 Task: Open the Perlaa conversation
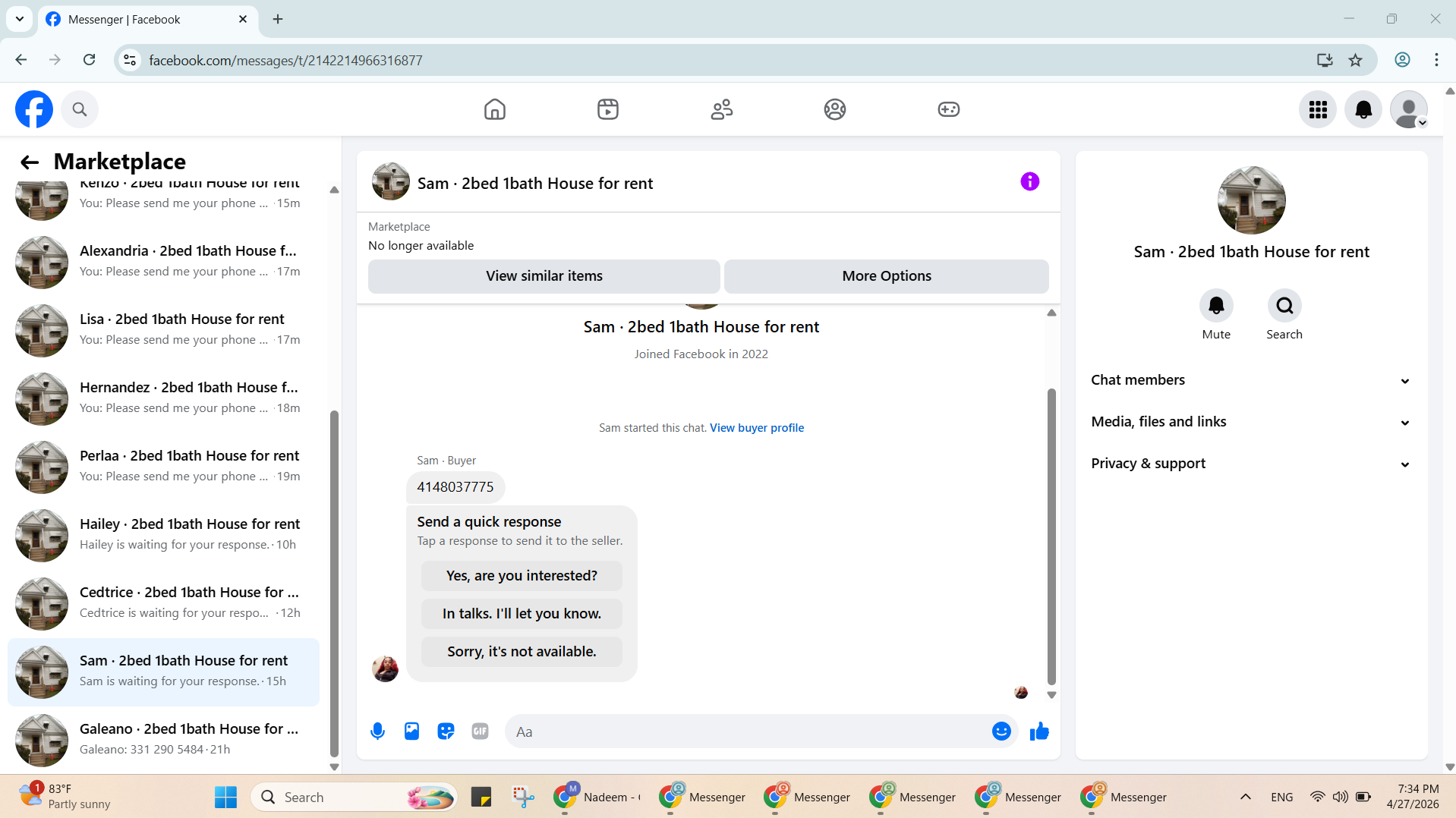(x=163, y=467)
